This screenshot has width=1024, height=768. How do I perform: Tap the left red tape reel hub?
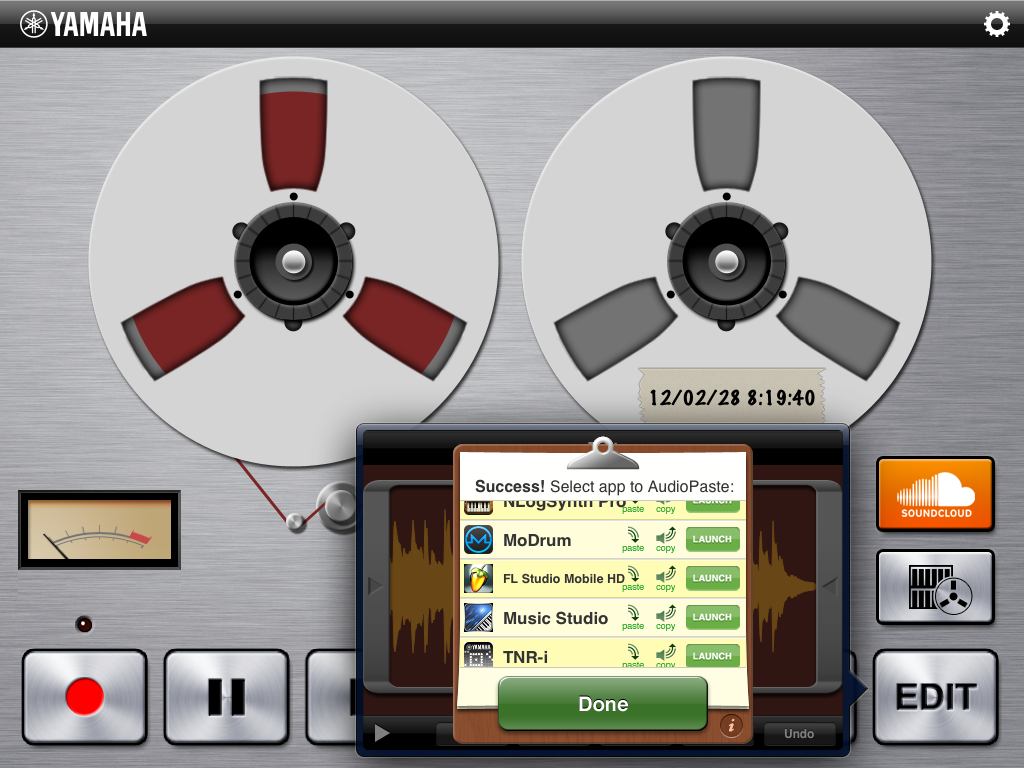pyautogui.click(x=293, y=262)
